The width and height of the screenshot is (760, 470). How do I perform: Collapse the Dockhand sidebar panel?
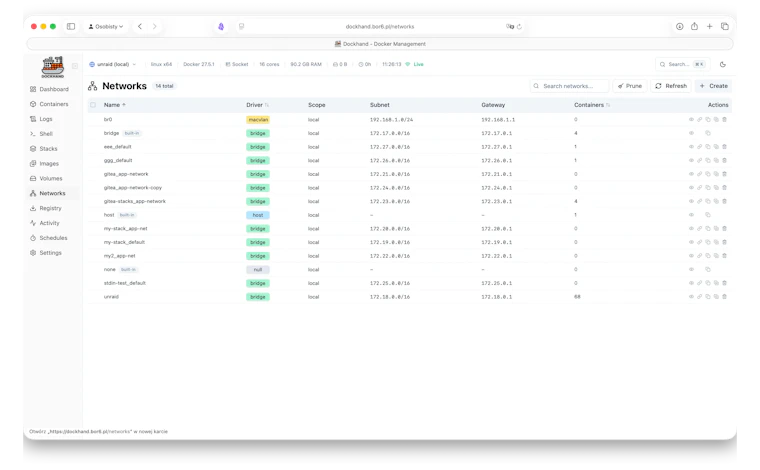click(75, 66)
